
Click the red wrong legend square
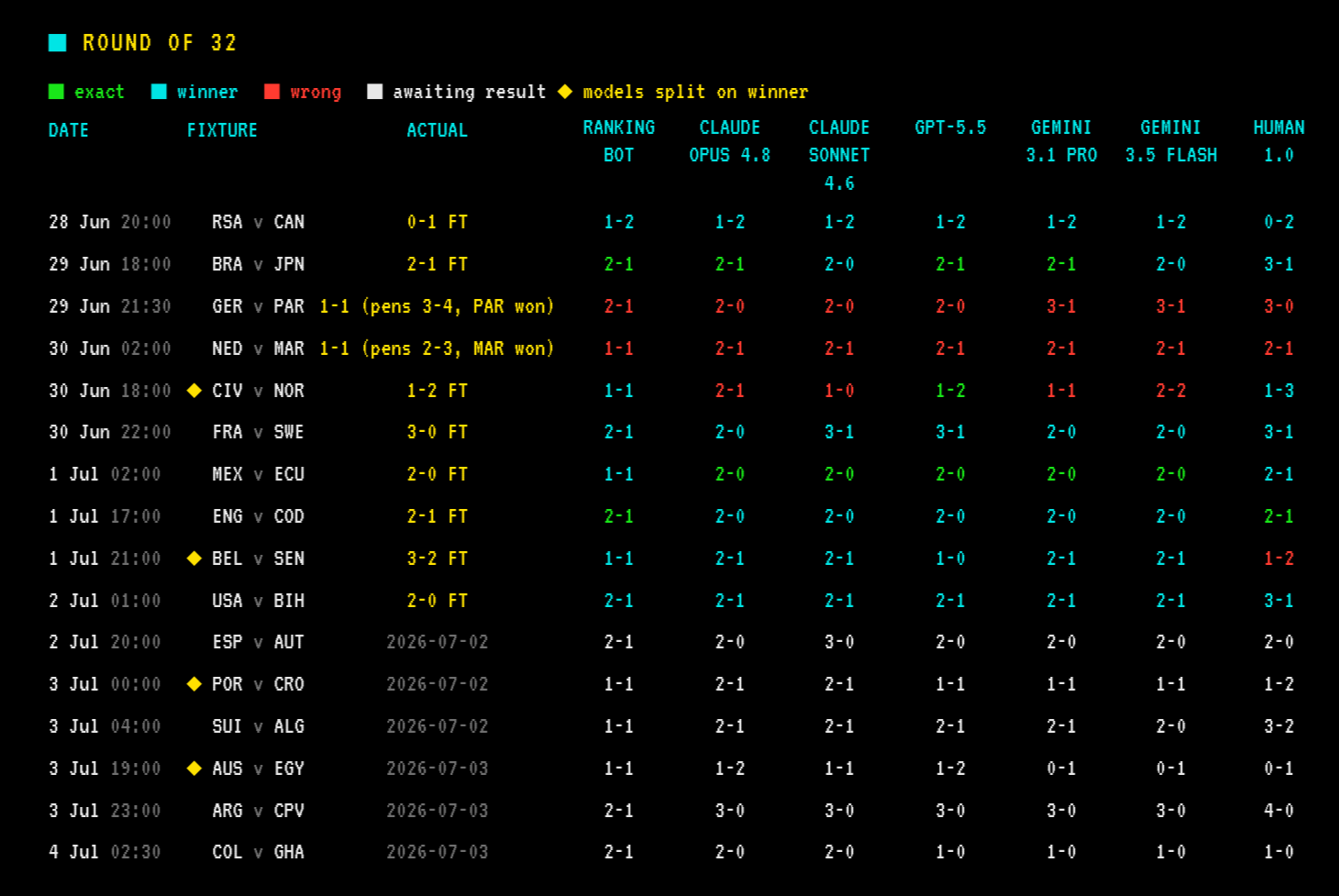(x=271, y=92)
